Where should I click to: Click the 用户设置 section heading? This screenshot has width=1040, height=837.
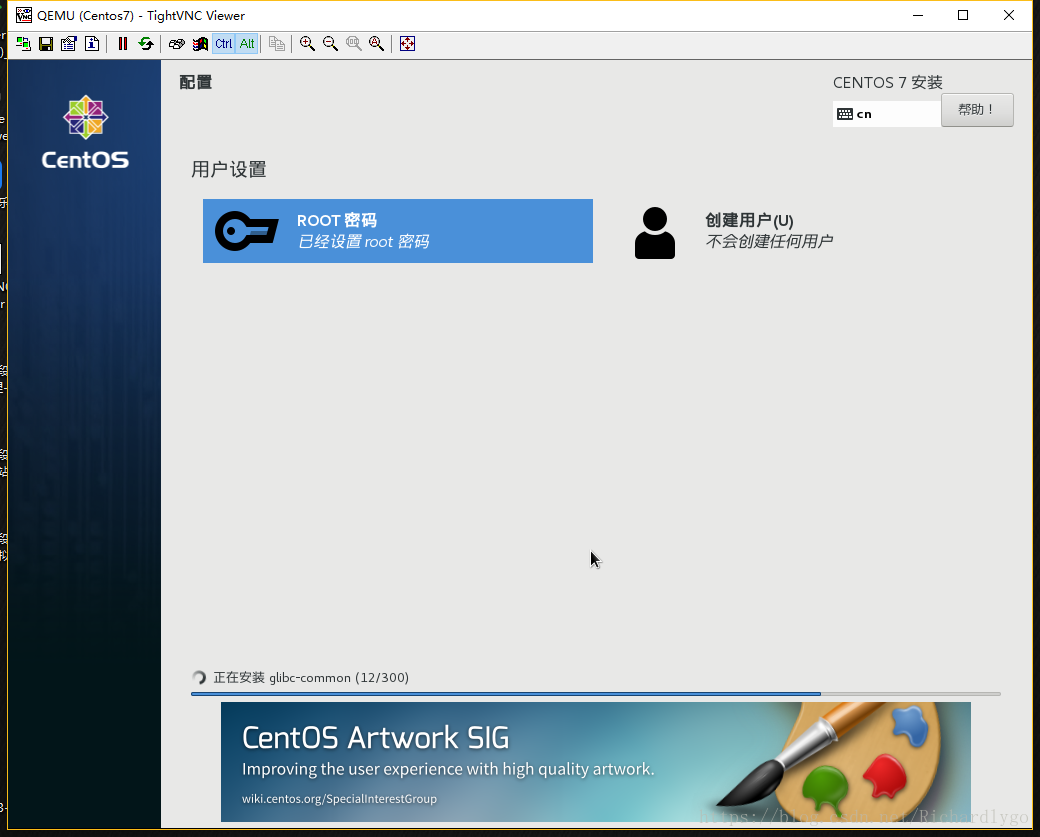229,169
